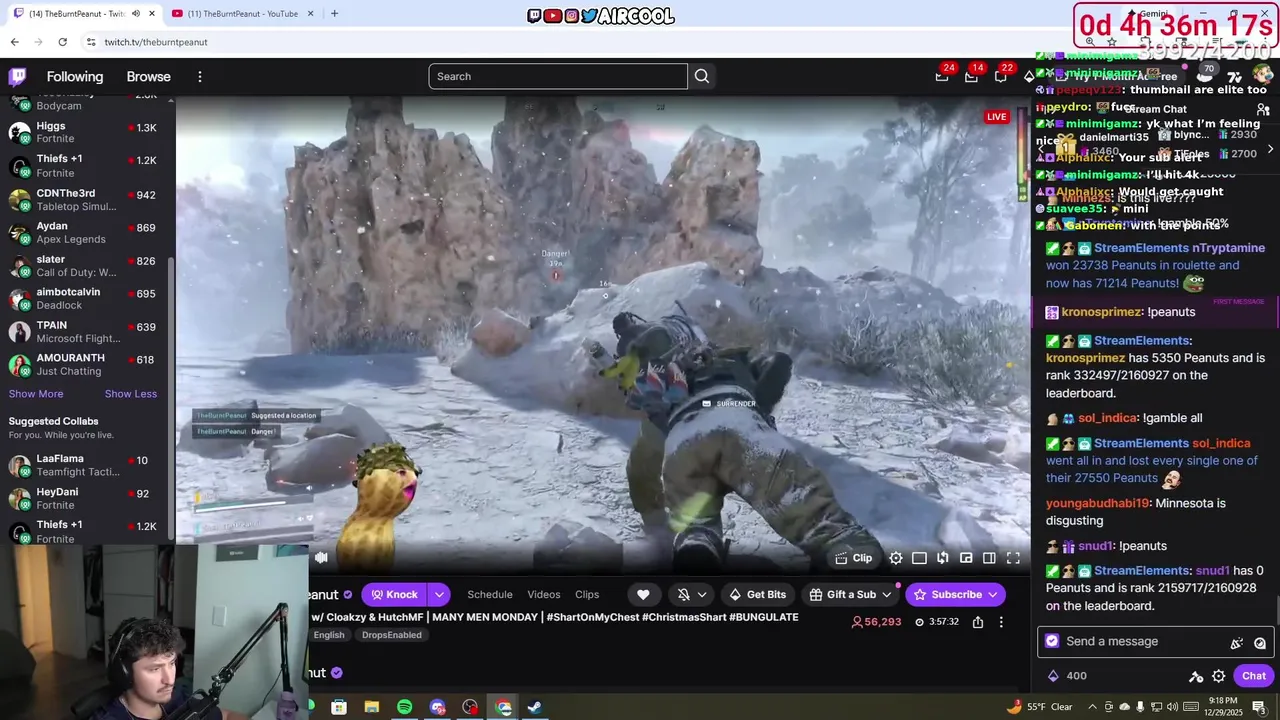The image size is (1280, 720).
Task: Toggle follow with the heart button
Action: click(x=643, y=594)
